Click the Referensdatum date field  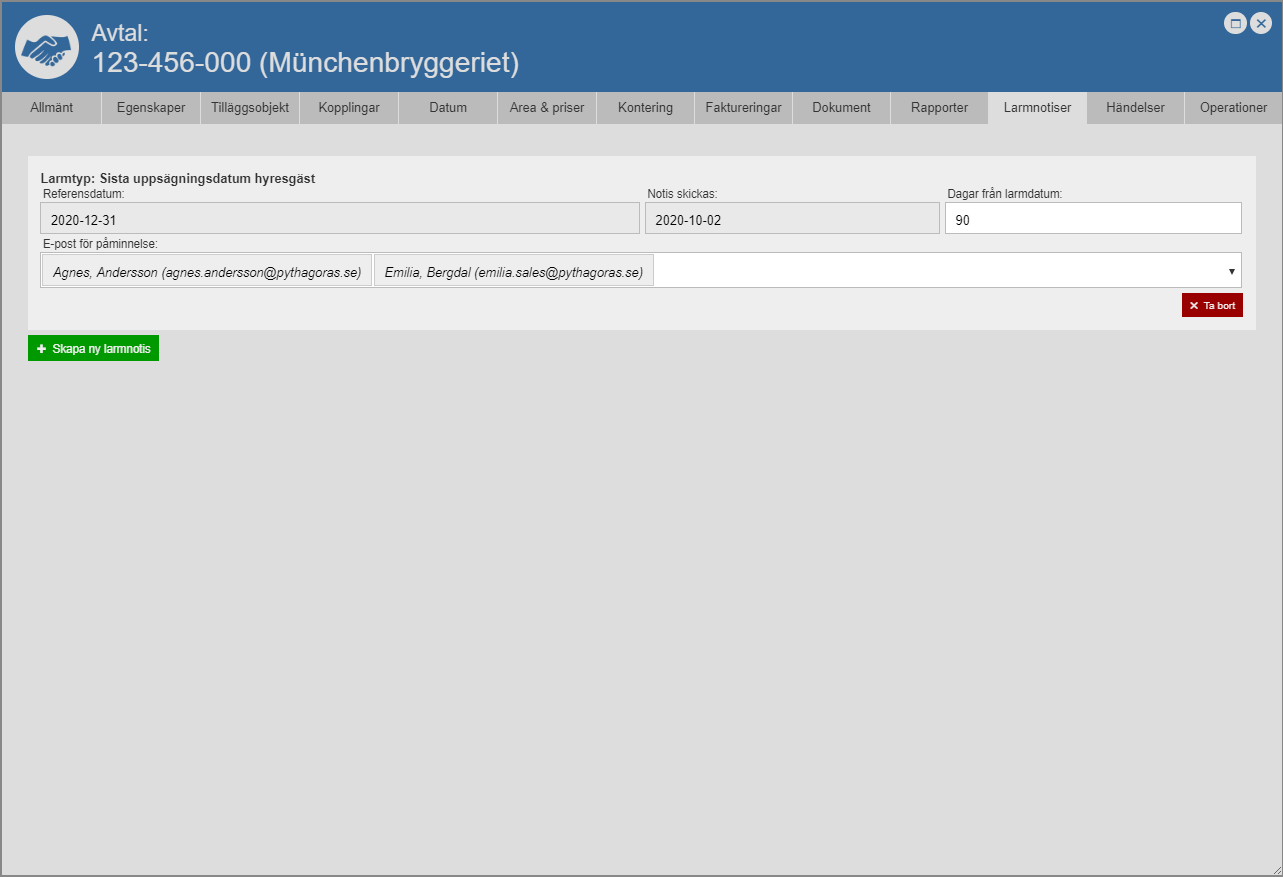point(339,219)
